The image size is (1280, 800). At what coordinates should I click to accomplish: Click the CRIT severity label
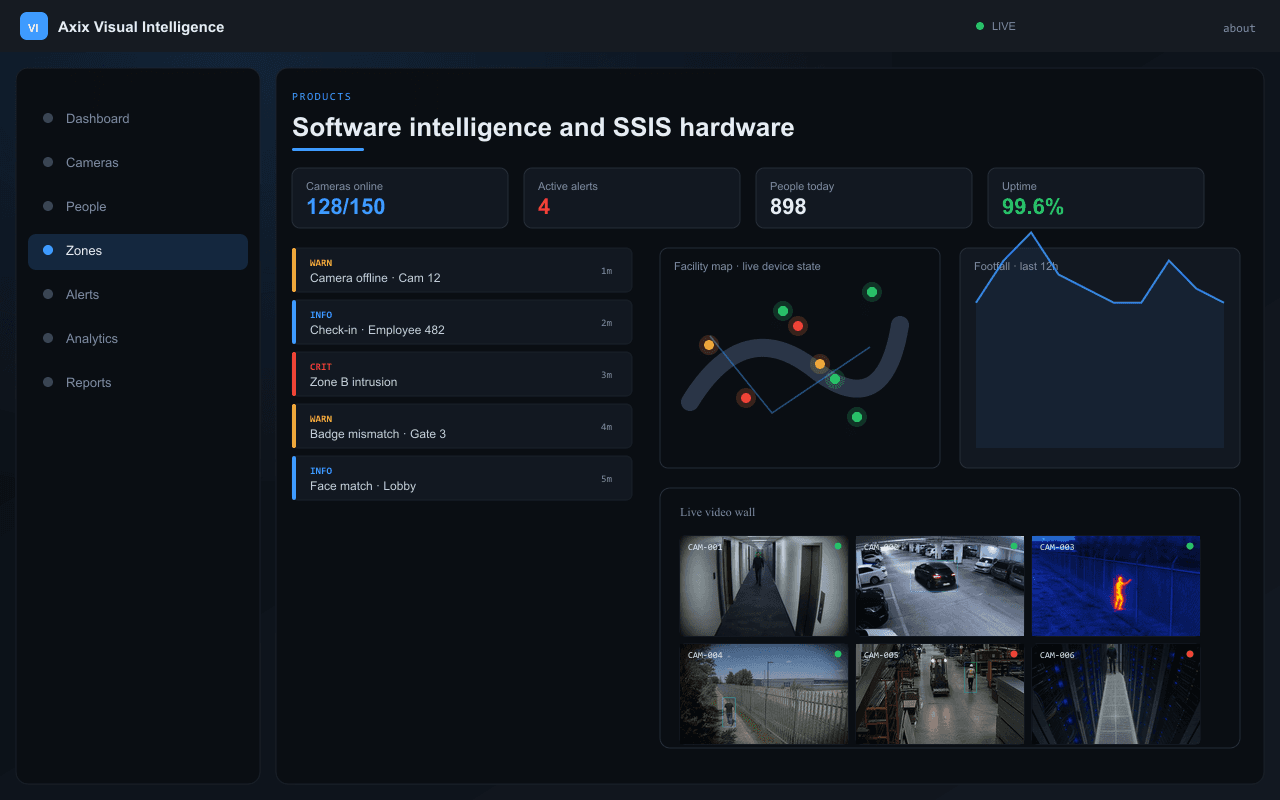[x=321, y=367]
